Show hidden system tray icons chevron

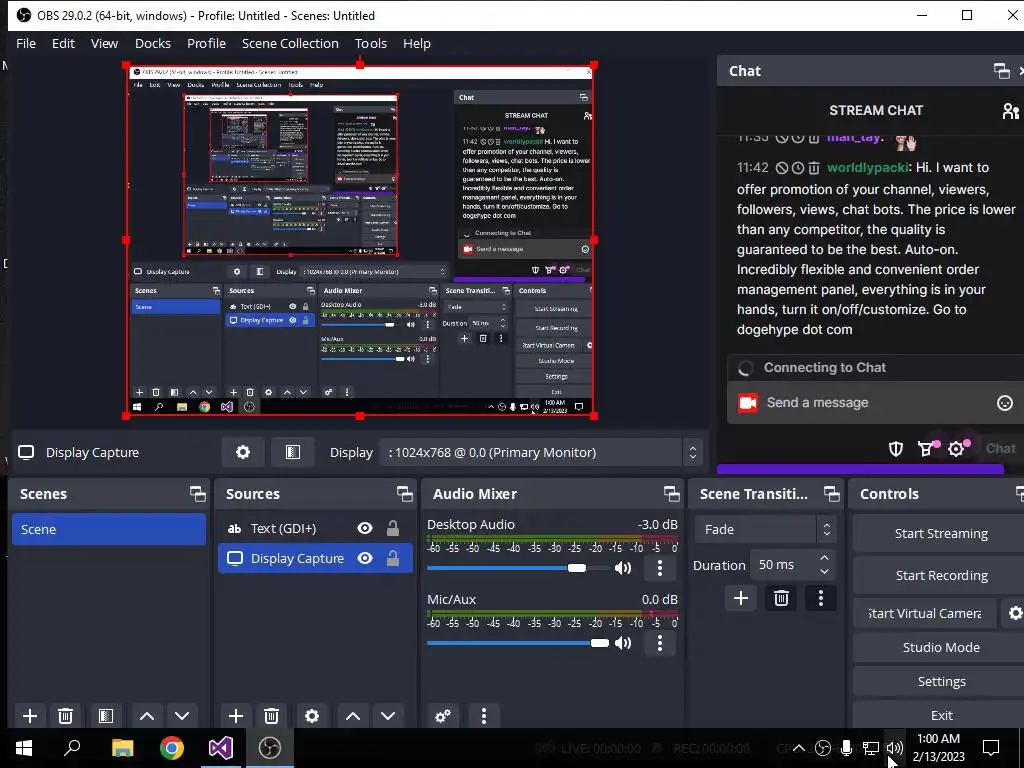[798, 748]
